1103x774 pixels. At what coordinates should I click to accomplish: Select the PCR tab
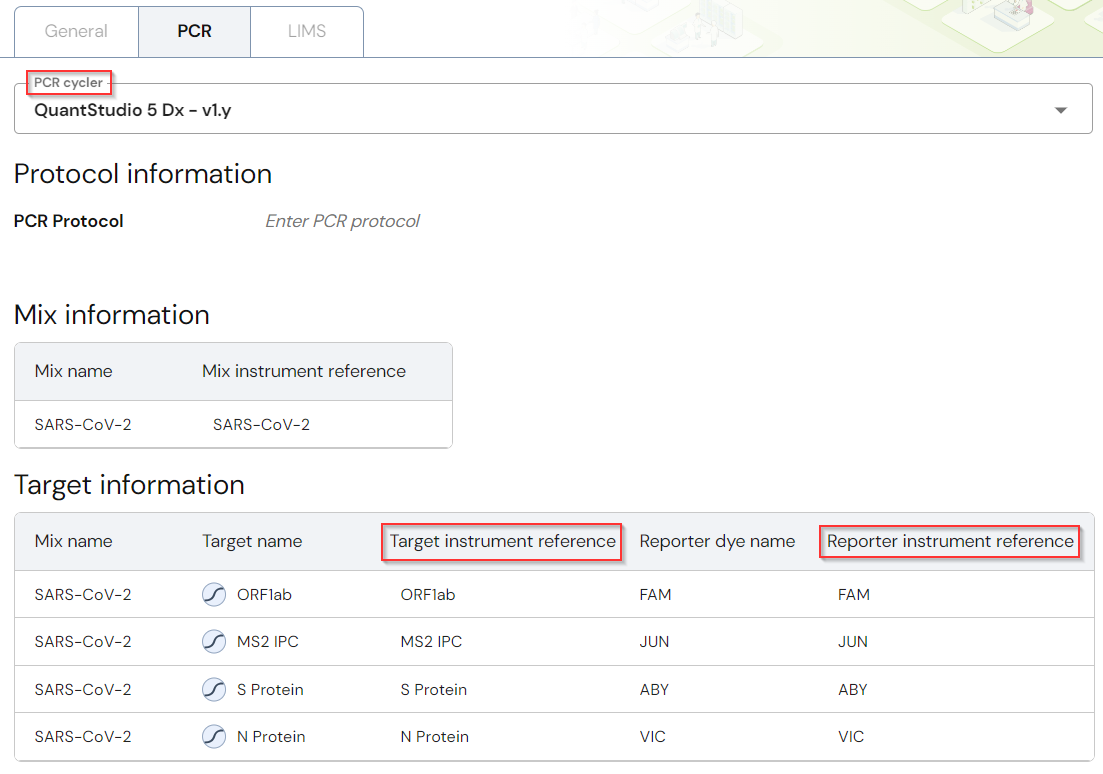[x=195, y=32]
